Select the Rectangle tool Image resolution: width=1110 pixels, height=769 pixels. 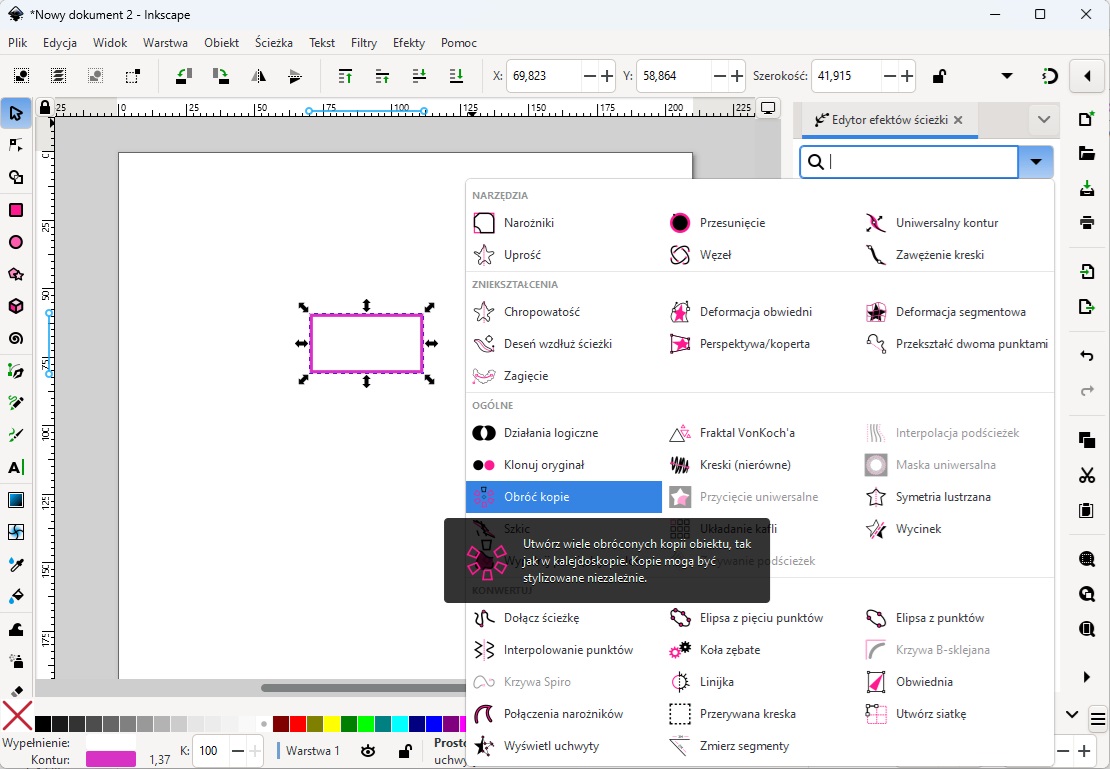[x=16, y=210]
